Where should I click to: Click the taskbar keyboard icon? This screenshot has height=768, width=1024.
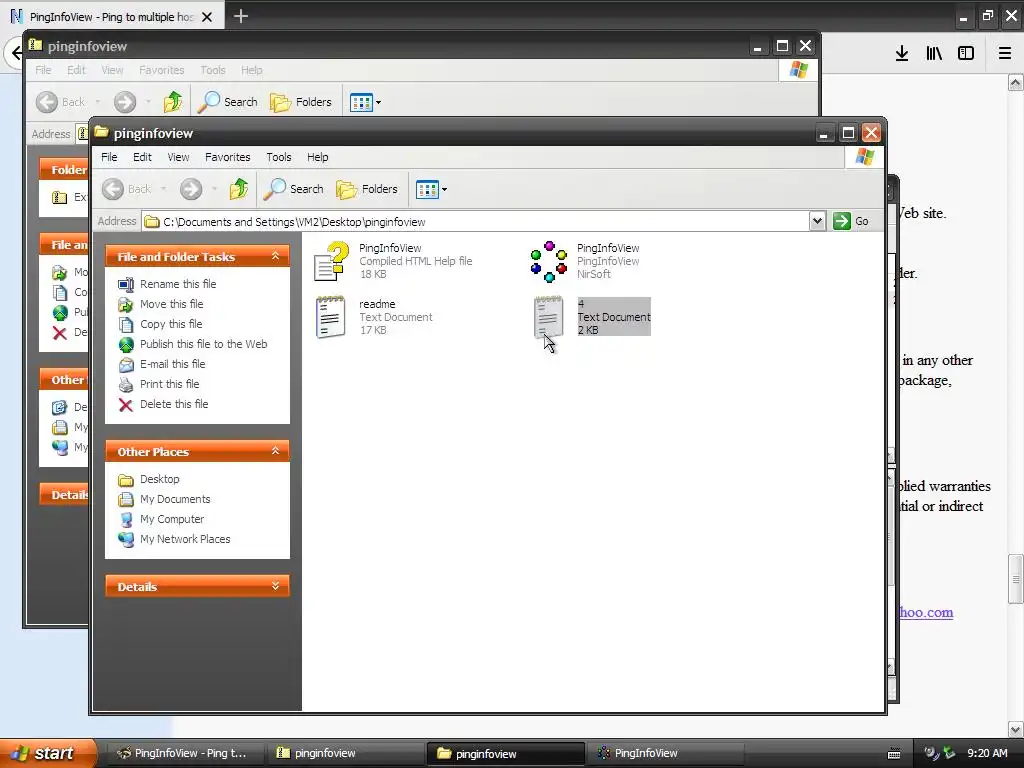(894, 754)
